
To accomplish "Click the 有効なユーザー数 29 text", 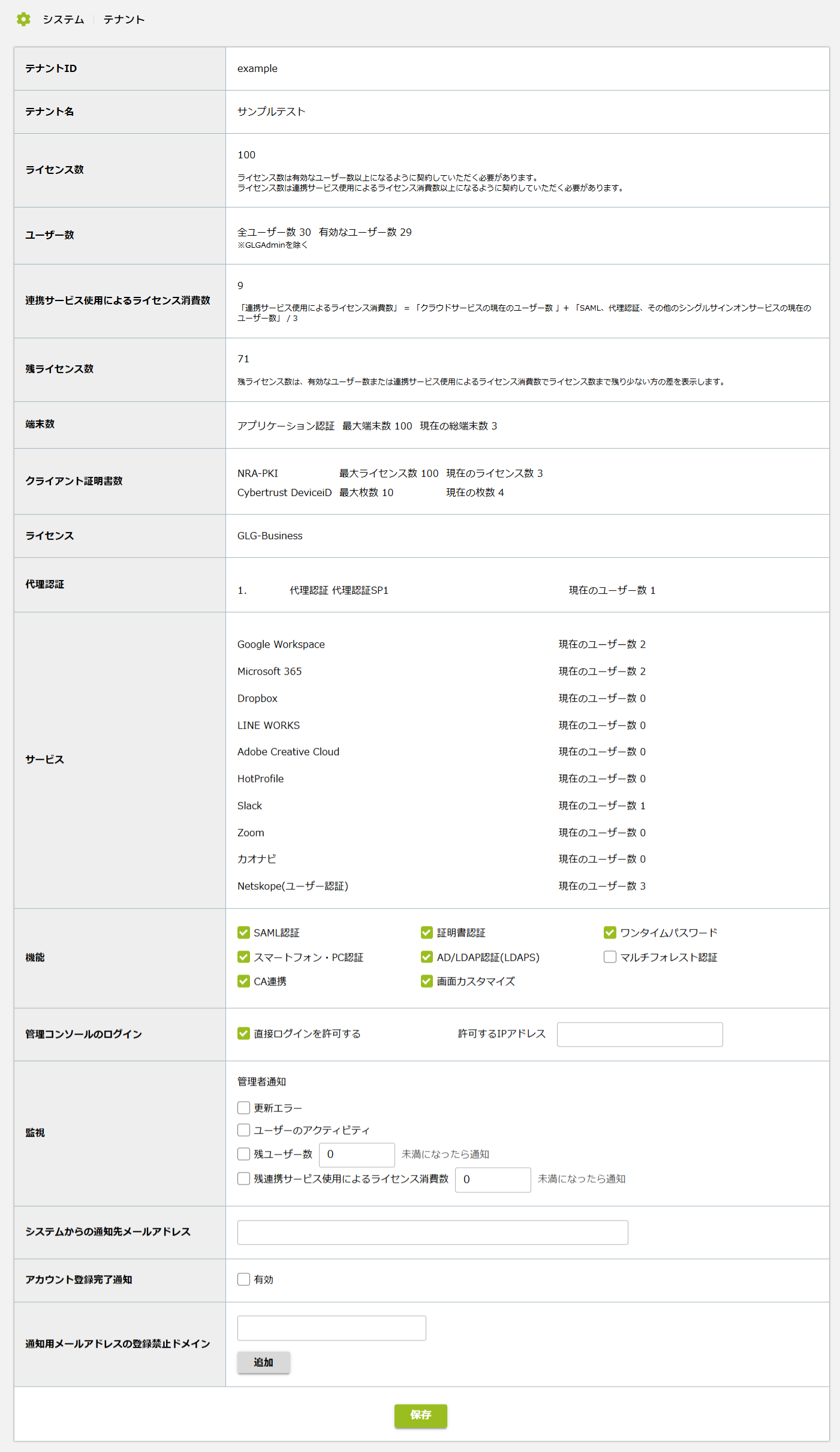I will 365,232.
